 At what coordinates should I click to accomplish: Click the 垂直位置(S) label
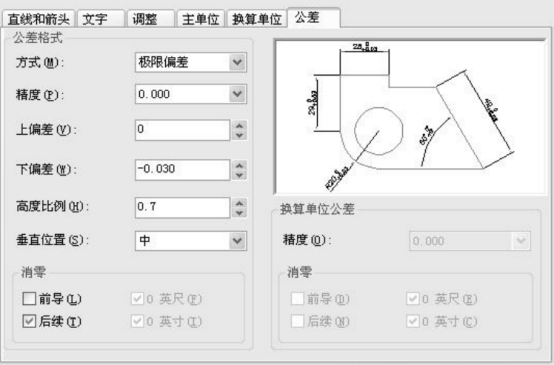click(x=52, y=240)
